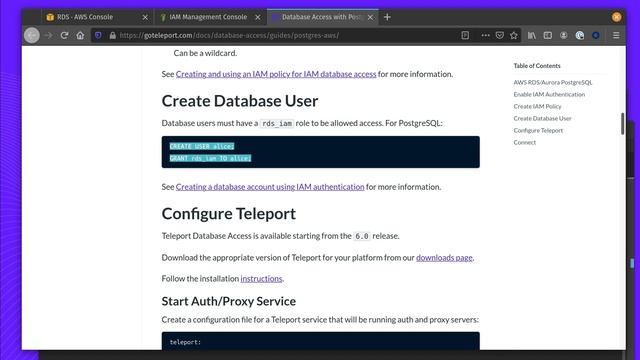Show browser sidebars
Screen dimensions: 640x360
click(547, 35)
